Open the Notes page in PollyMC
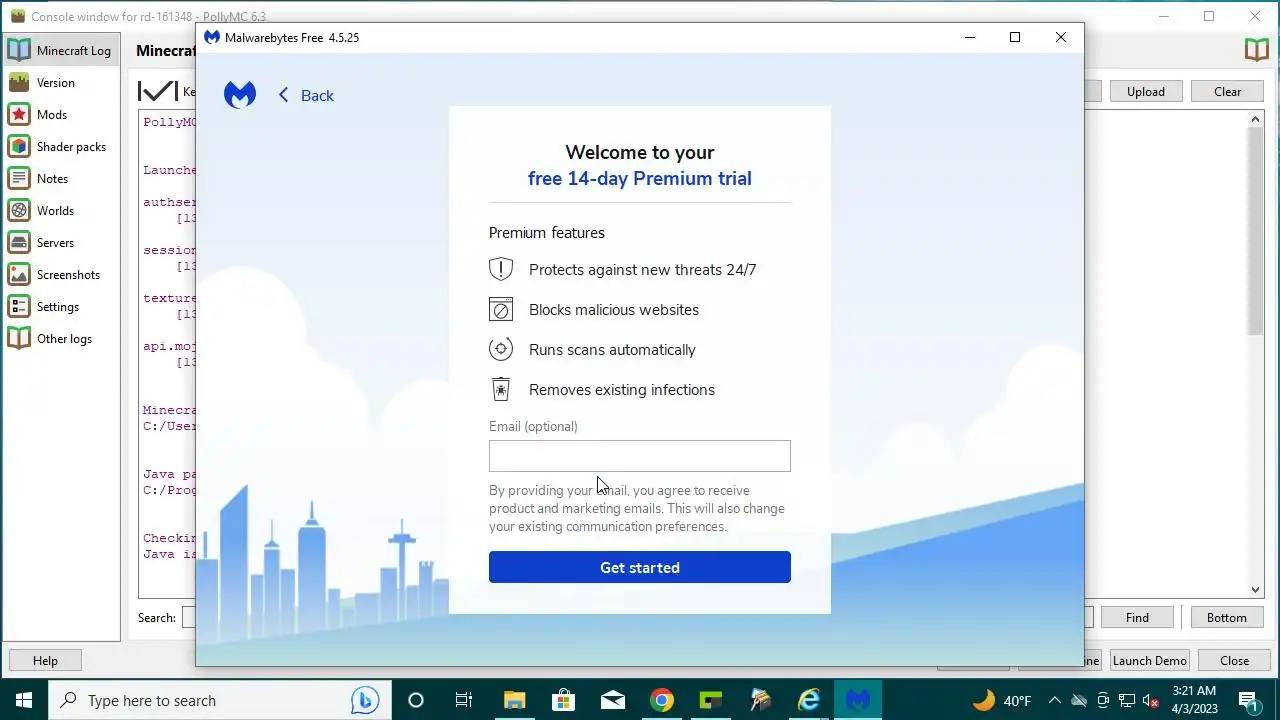Image resolution: width=1280 pixels, height=720 pixels. (x=61, y=178)
